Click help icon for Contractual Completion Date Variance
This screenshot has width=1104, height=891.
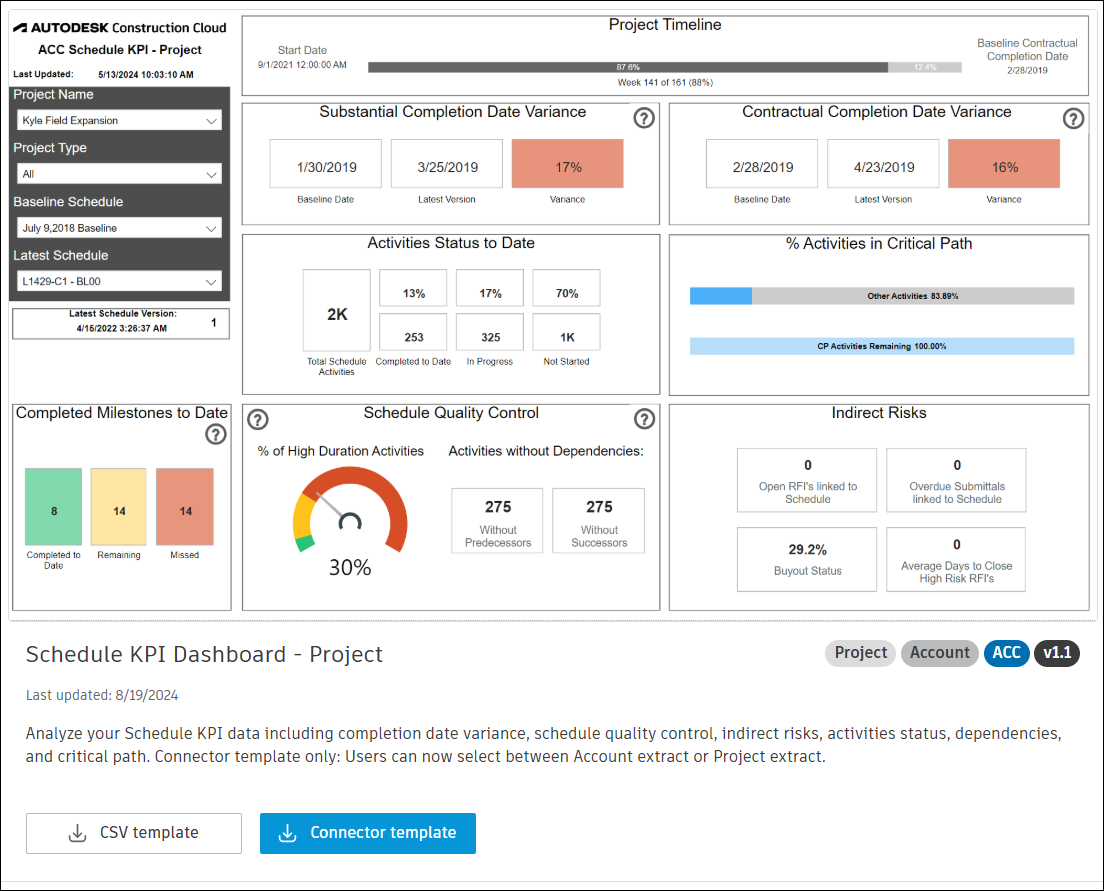(x=1073, y=118)
